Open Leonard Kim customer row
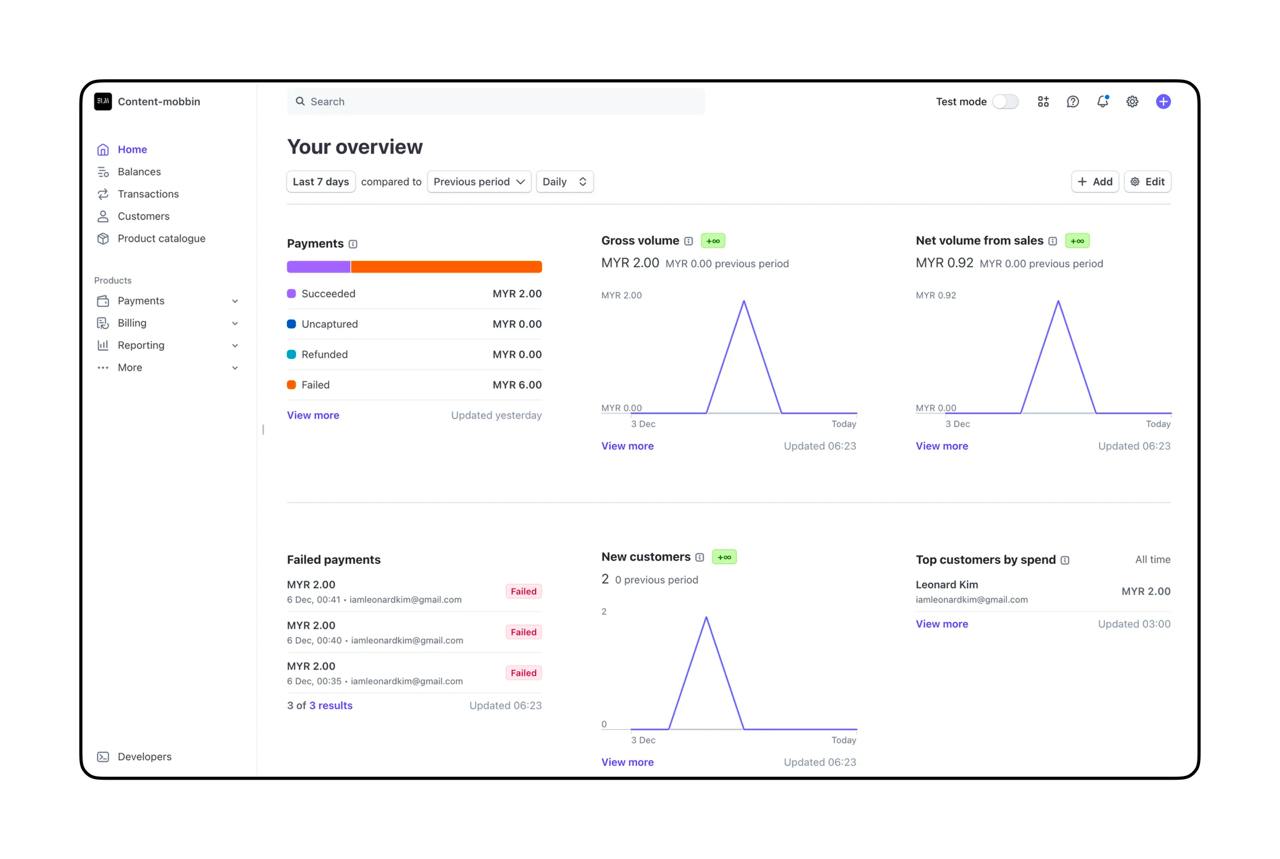The height and width of the screenshot is (859, 1280). pyautogui.click(x=1043, y=592)
